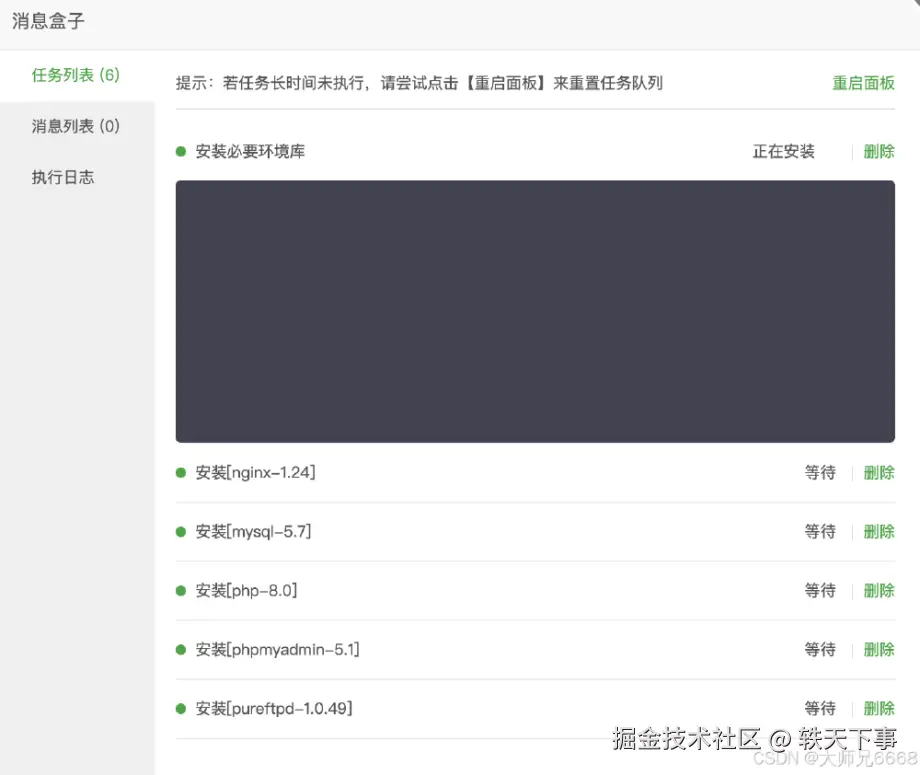Viewport: 920px width, 775px height.
Task: Open the 任务列表 (6) tab
Action: pyautogui.click(x=76, y=75)
